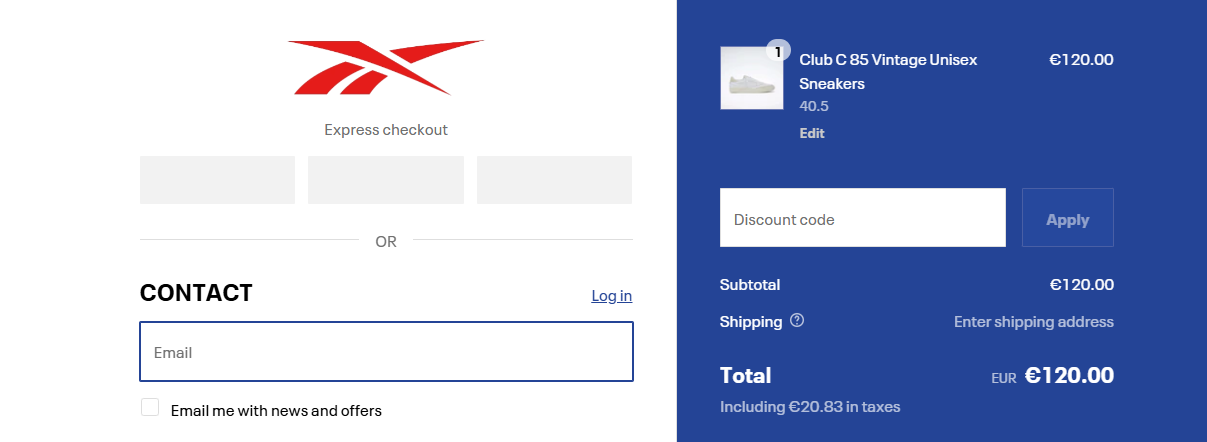This screenshot has height=442, width=1207.
Task: Click the 'Including €20.83 in taxes' note
Action: [810, 407]
